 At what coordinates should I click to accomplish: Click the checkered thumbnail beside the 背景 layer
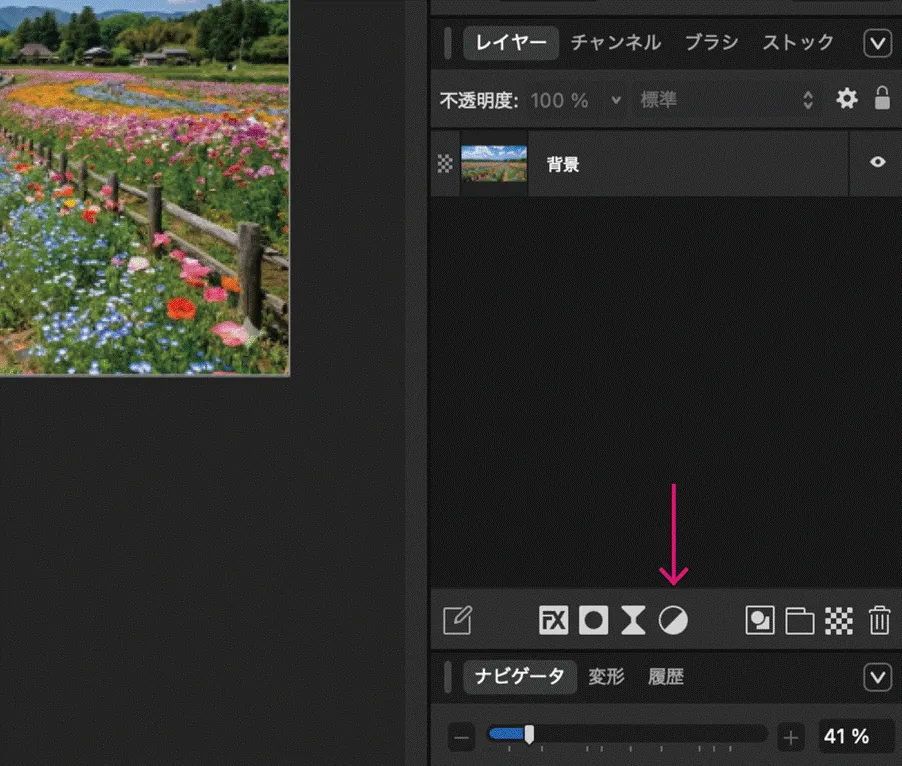pos(443,163)
